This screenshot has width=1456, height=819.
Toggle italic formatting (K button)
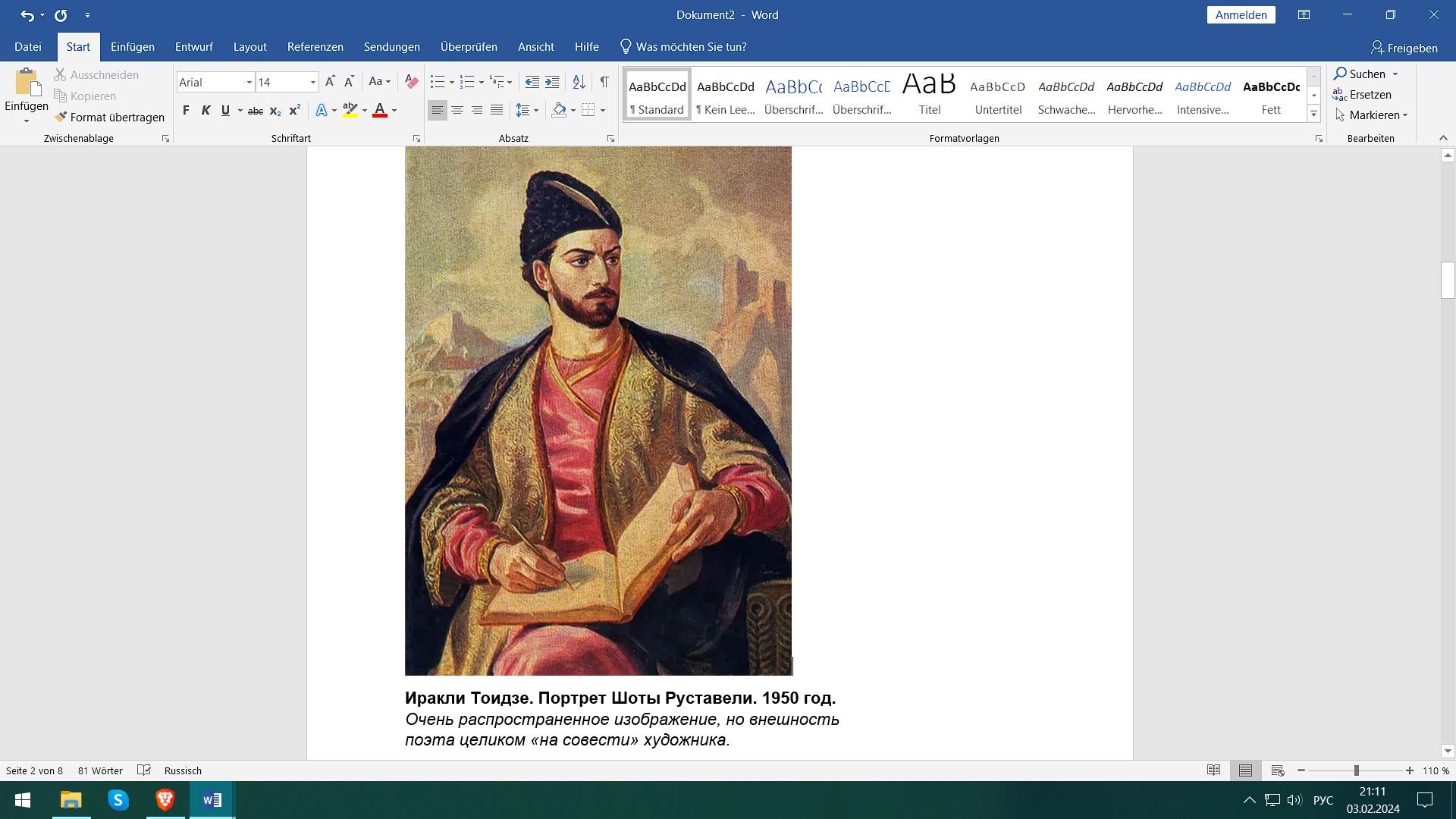click(206, 111)
